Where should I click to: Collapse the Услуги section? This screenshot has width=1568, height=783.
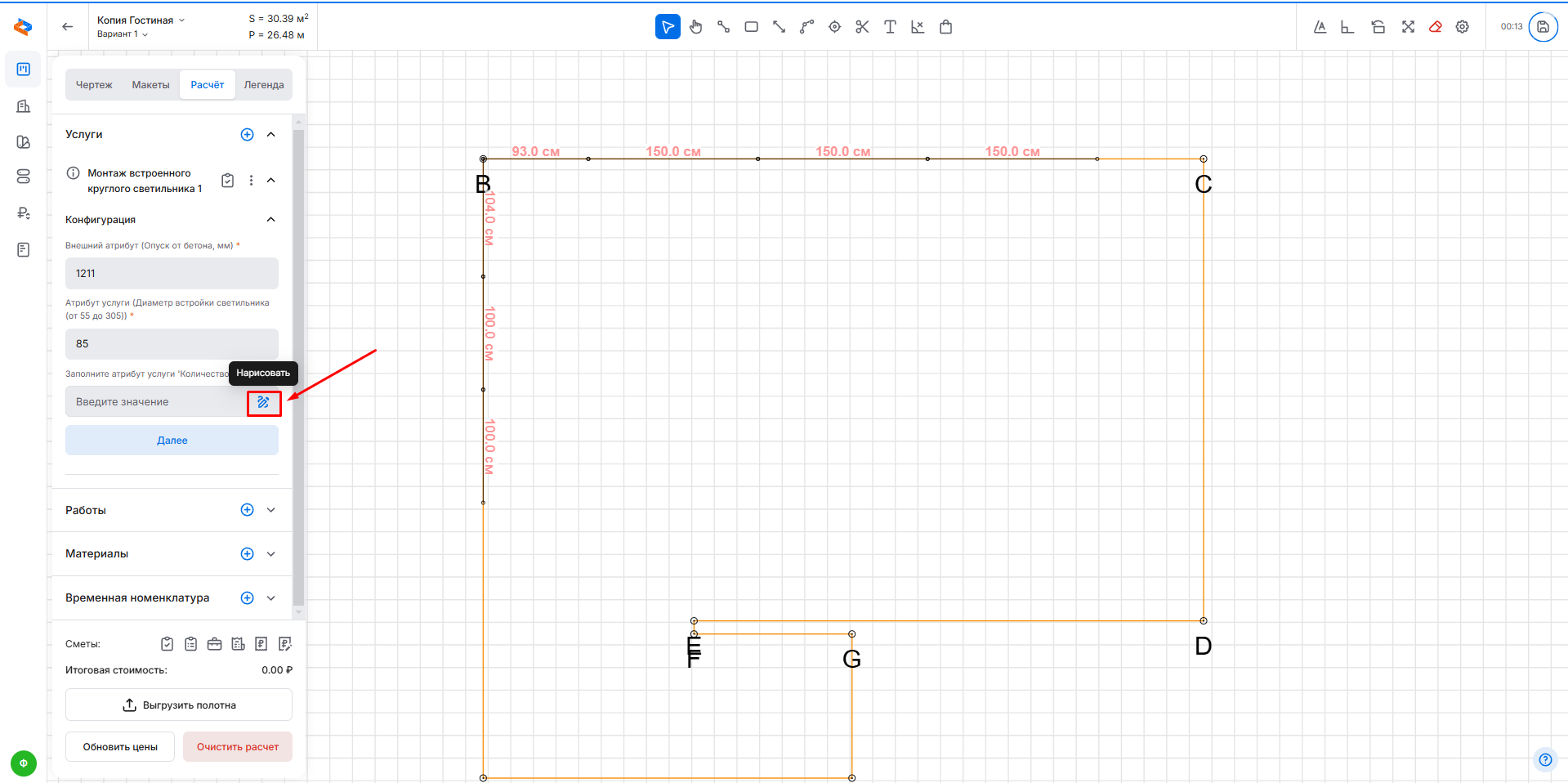(271, 135)
